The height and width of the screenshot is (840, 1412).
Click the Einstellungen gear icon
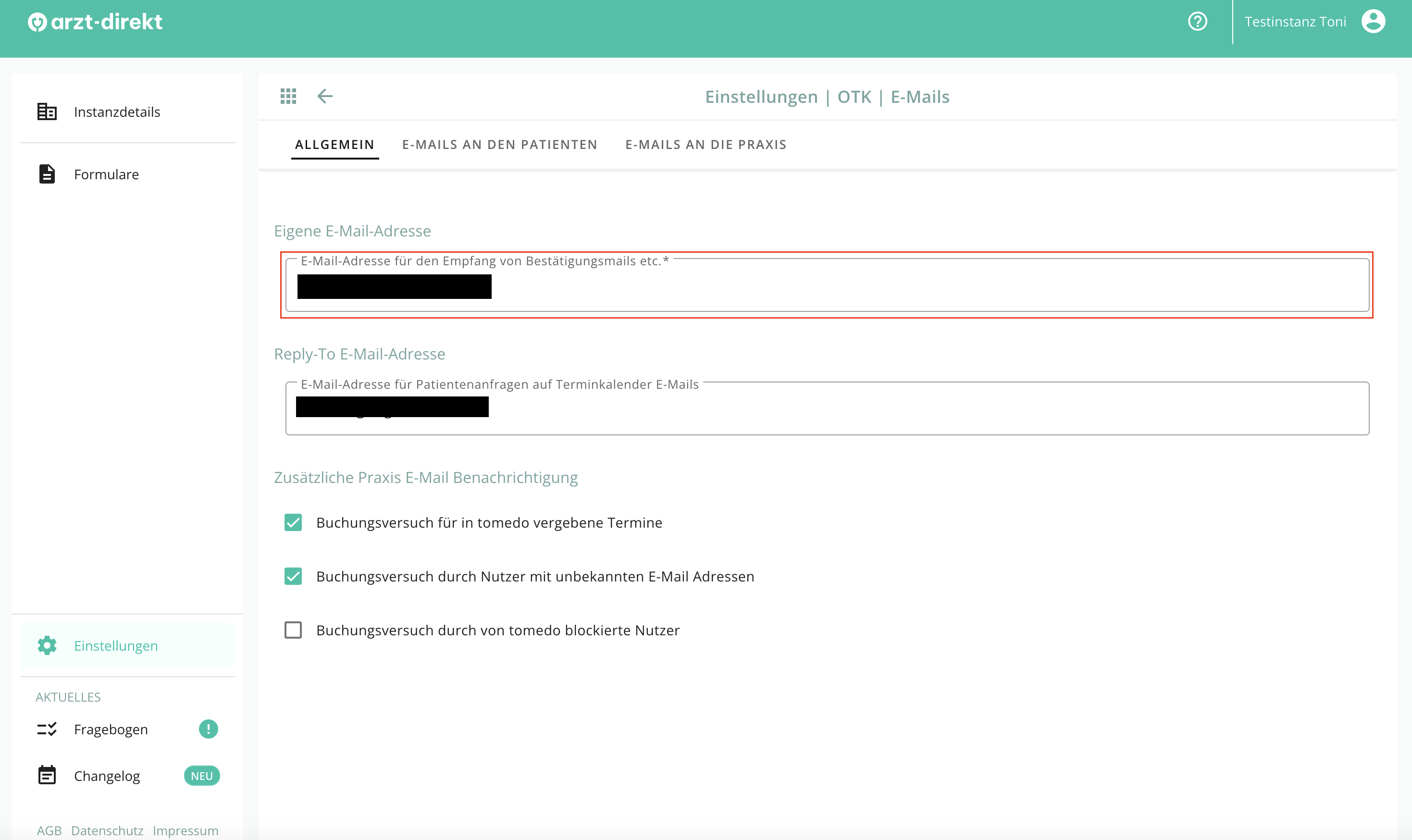click(47, 645)
